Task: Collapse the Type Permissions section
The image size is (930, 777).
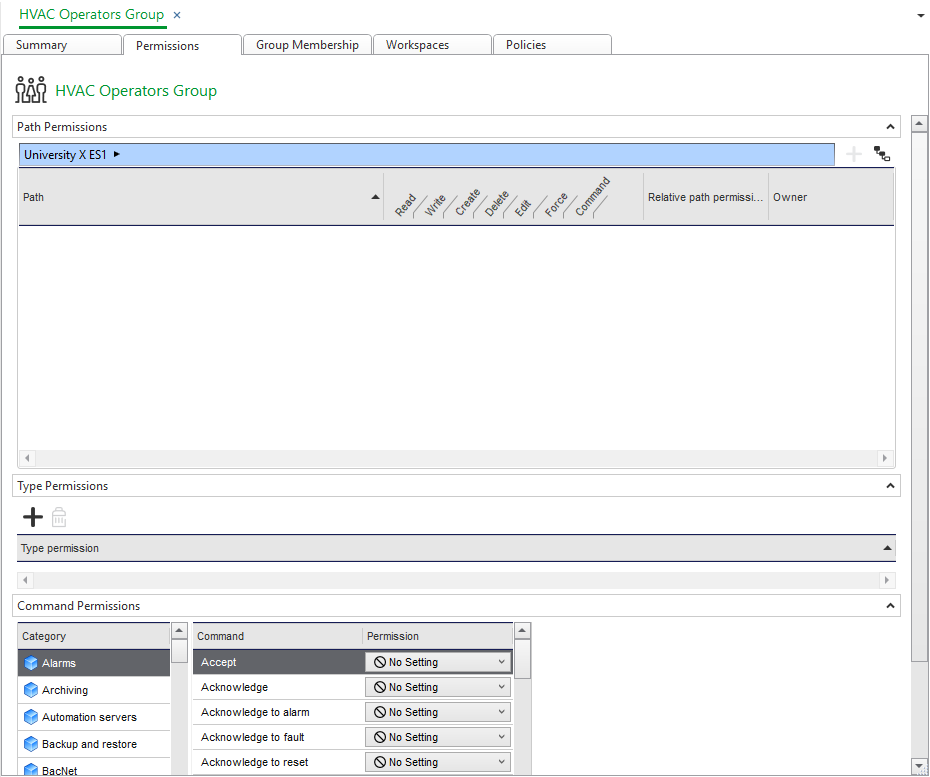Action: [x=890, y=486]
